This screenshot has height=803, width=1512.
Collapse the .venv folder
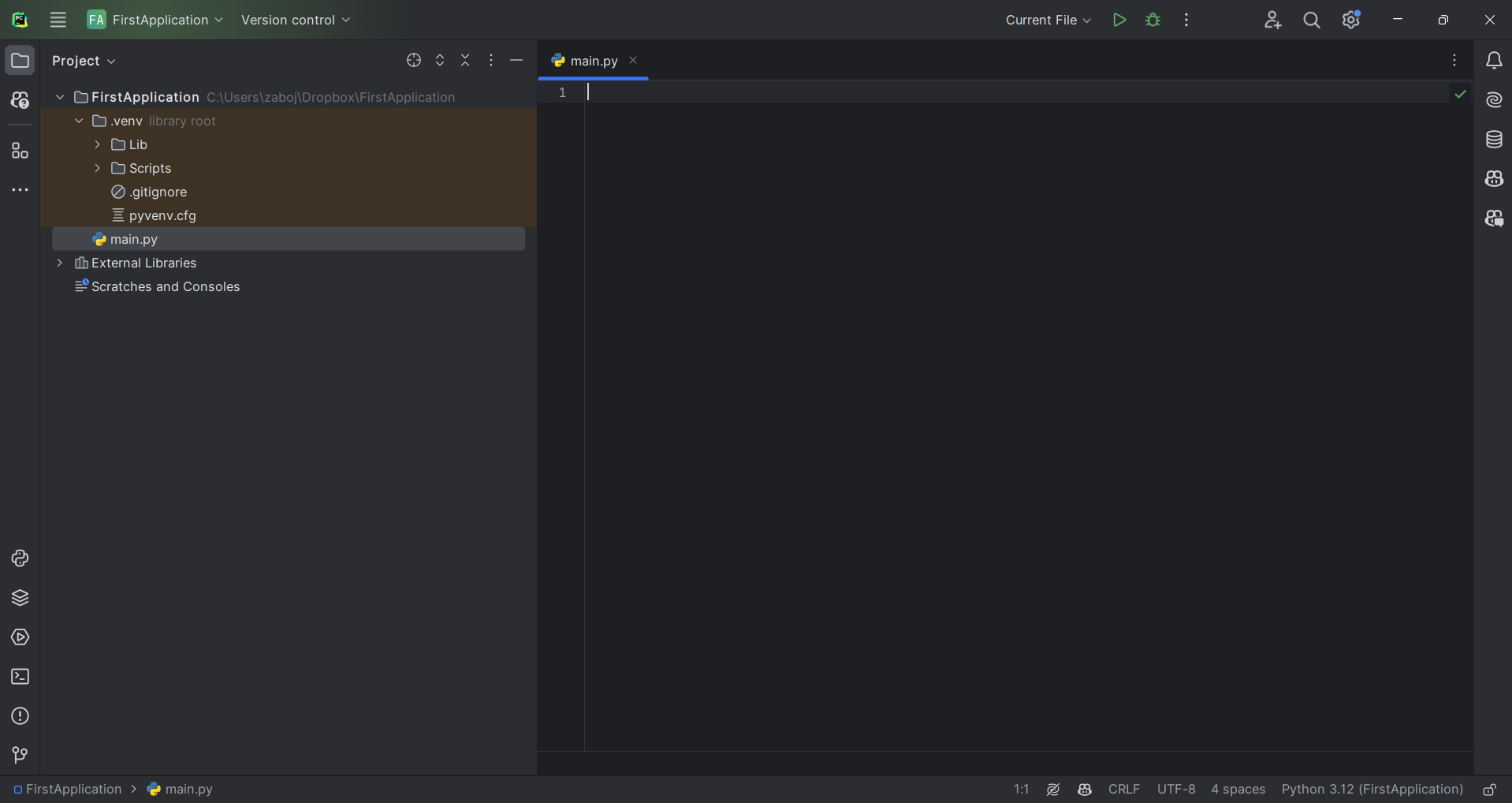[x=79, y=121]
